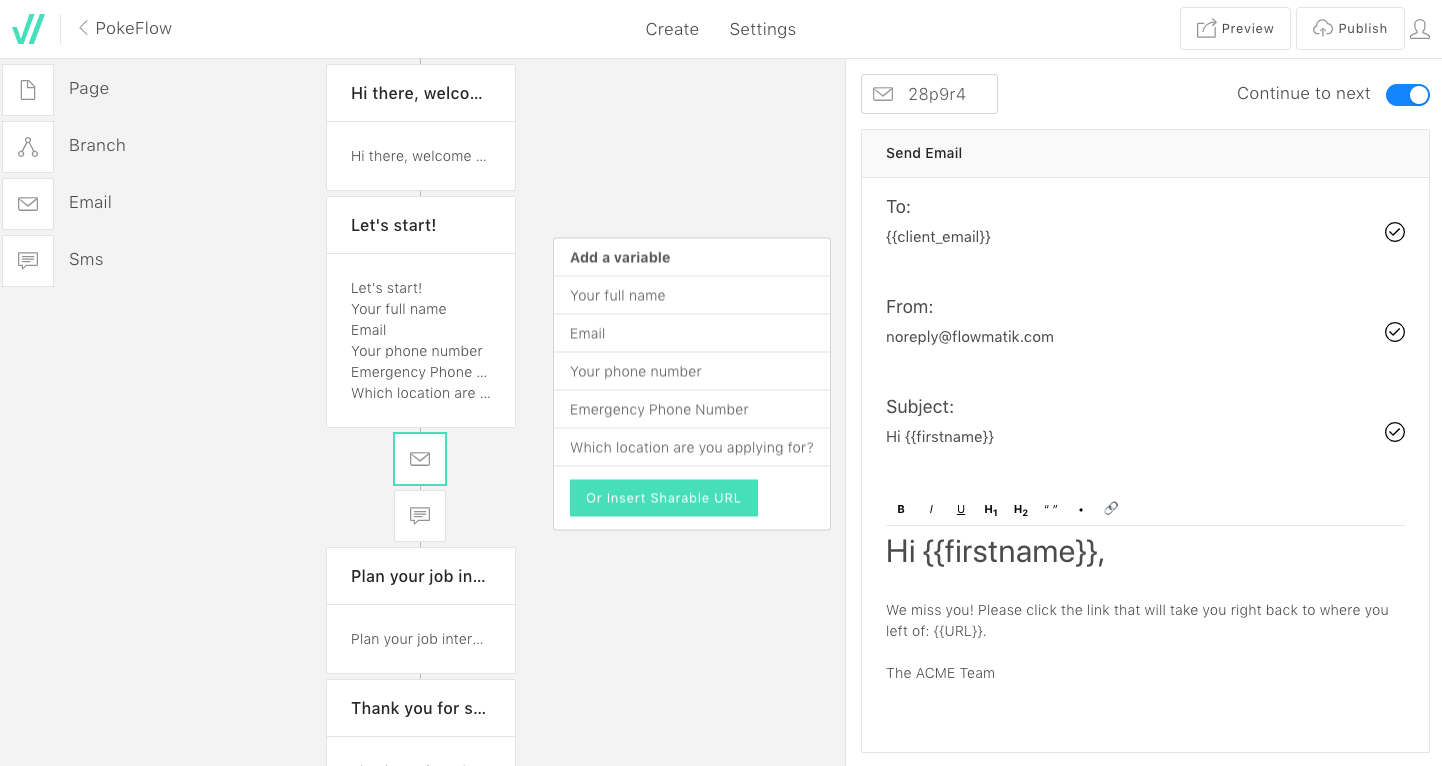This screenshot has width=1442, height=766.
Task: Pick the 'Your full name' variable
Action: 691,296
